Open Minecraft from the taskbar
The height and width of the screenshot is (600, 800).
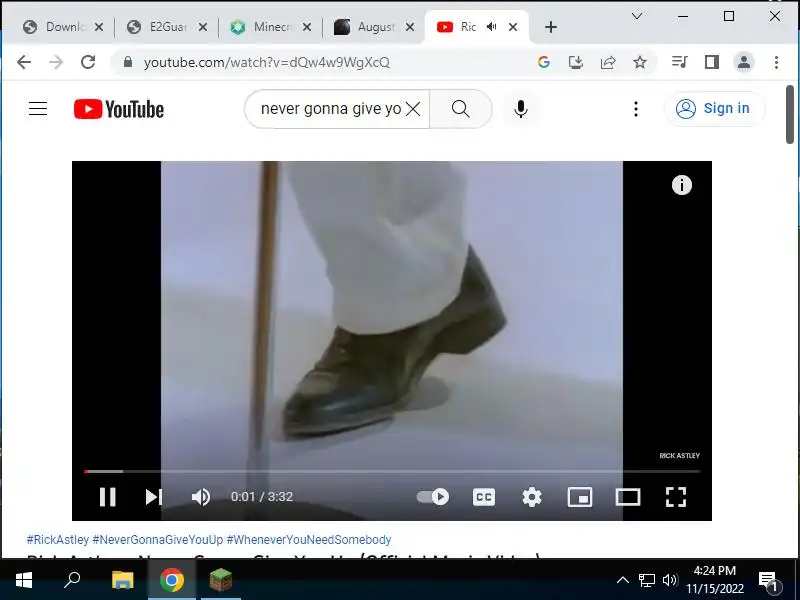(220, 580)
